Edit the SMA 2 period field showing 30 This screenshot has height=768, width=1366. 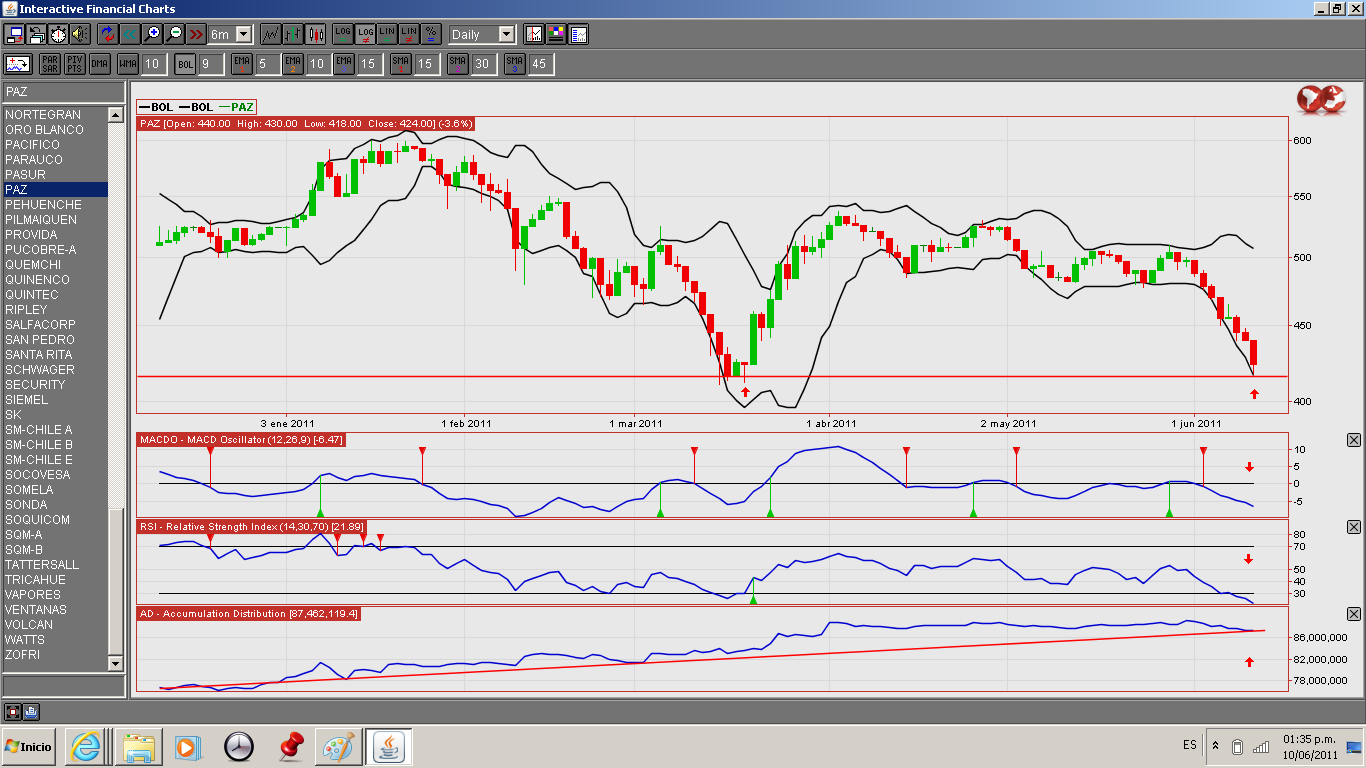tap(483, 64)
